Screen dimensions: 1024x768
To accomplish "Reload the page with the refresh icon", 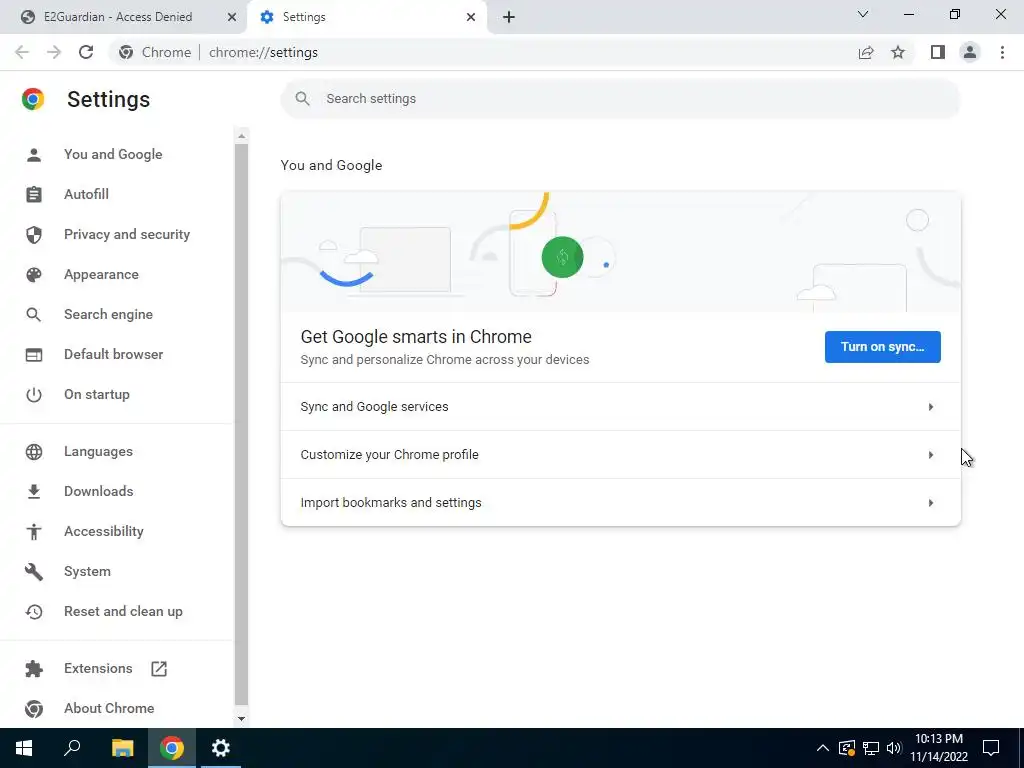I will [86, 52].
